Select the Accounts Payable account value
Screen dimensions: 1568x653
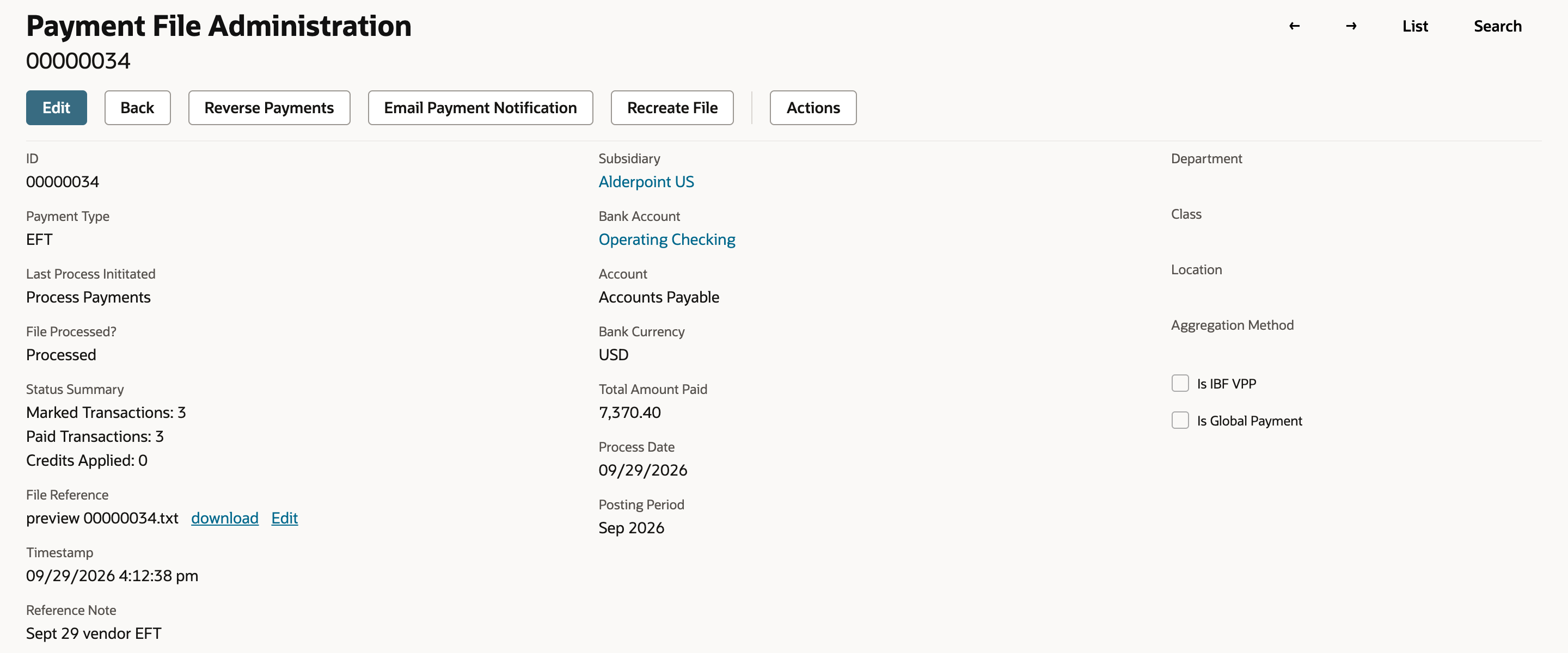pyautogui.click(x=659, y=297)
